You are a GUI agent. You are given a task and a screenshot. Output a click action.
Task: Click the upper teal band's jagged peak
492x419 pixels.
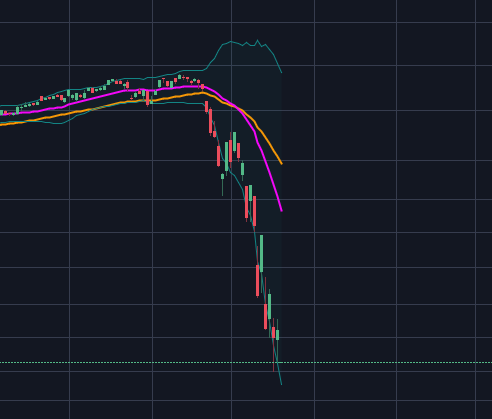point(257,41)
